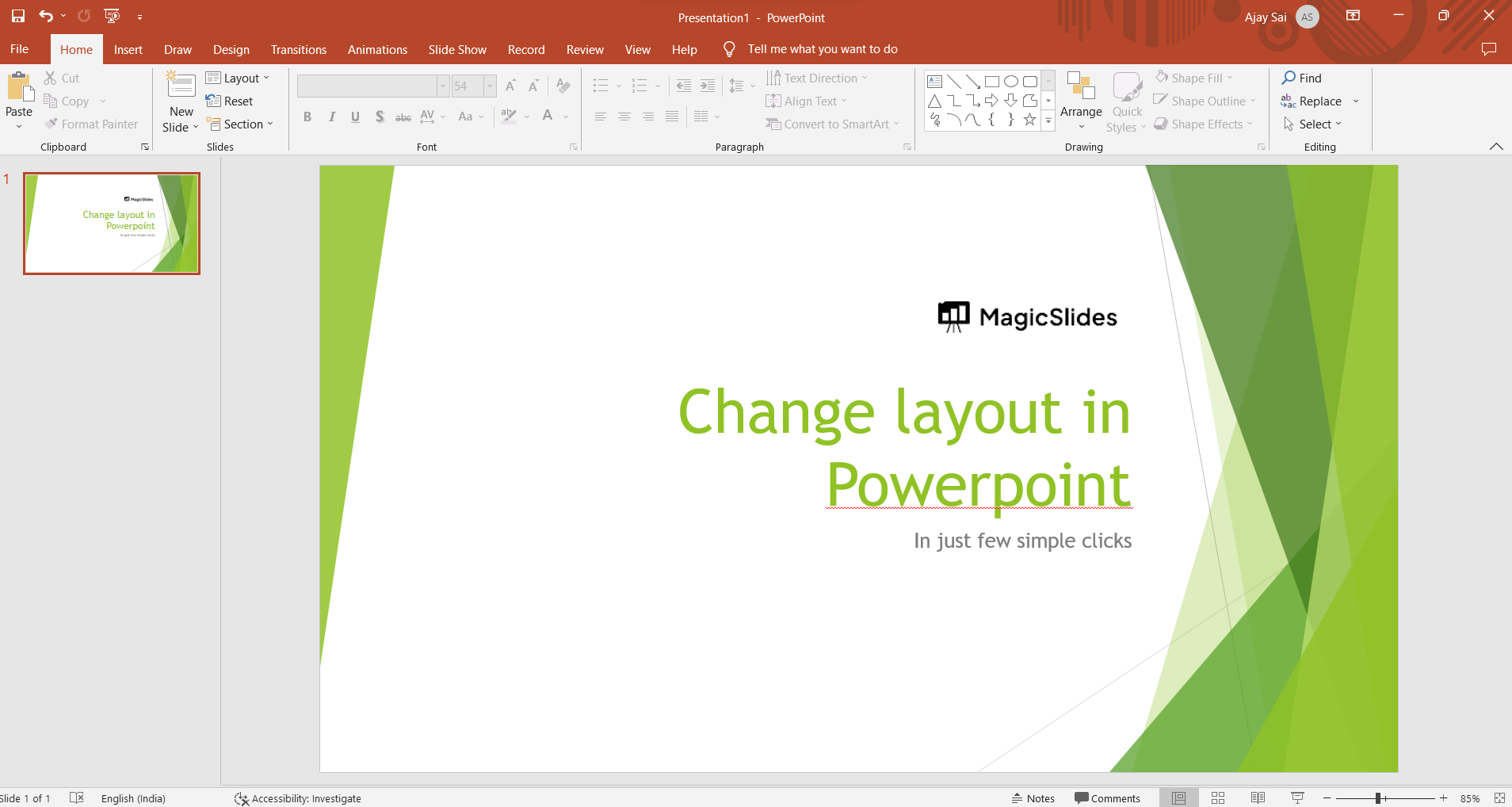Toggle the Notes pane

point(1033,798)
